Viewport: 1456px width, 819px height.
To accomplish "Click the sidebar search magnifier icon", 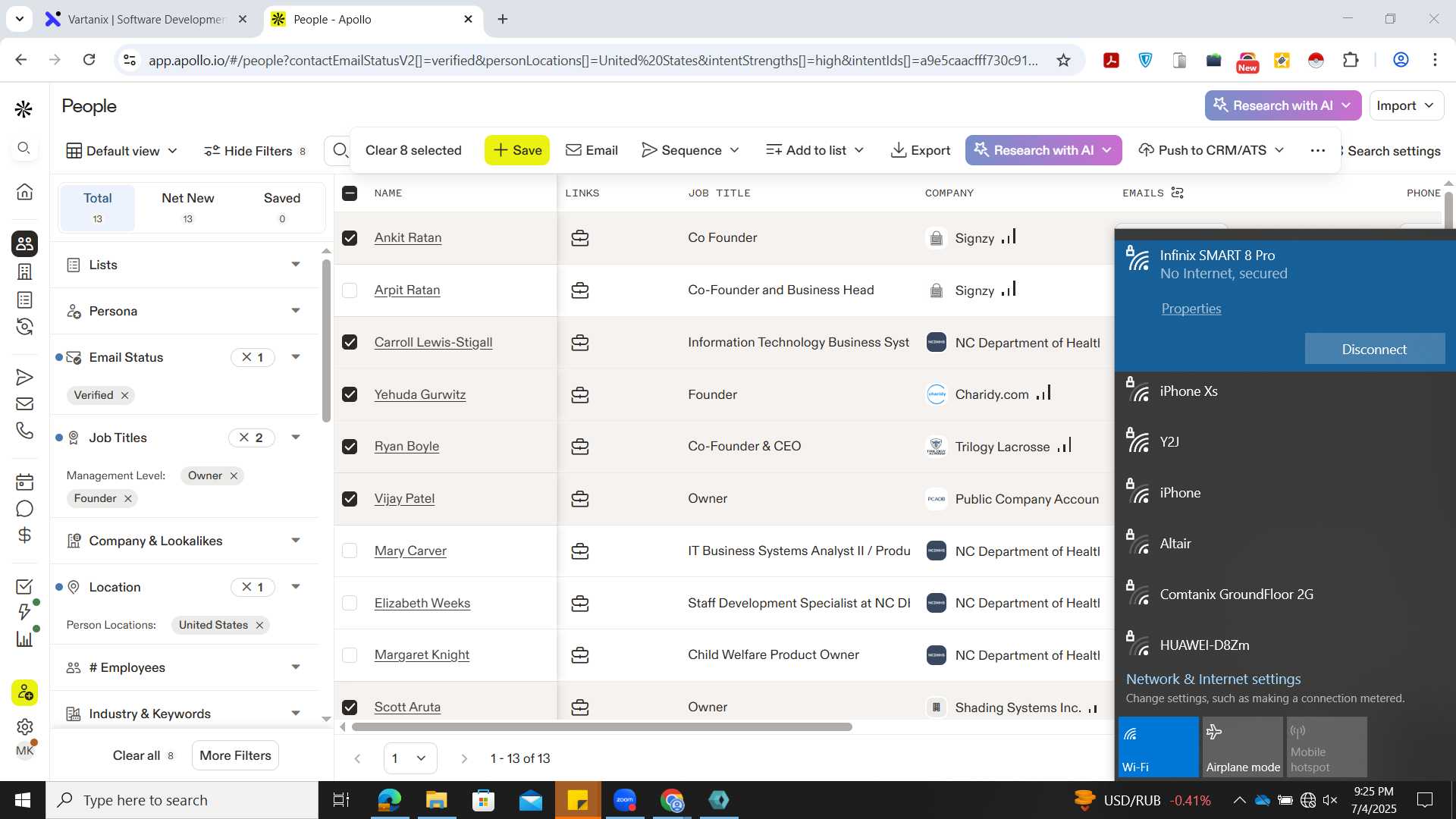I will [x=24, y=148].
